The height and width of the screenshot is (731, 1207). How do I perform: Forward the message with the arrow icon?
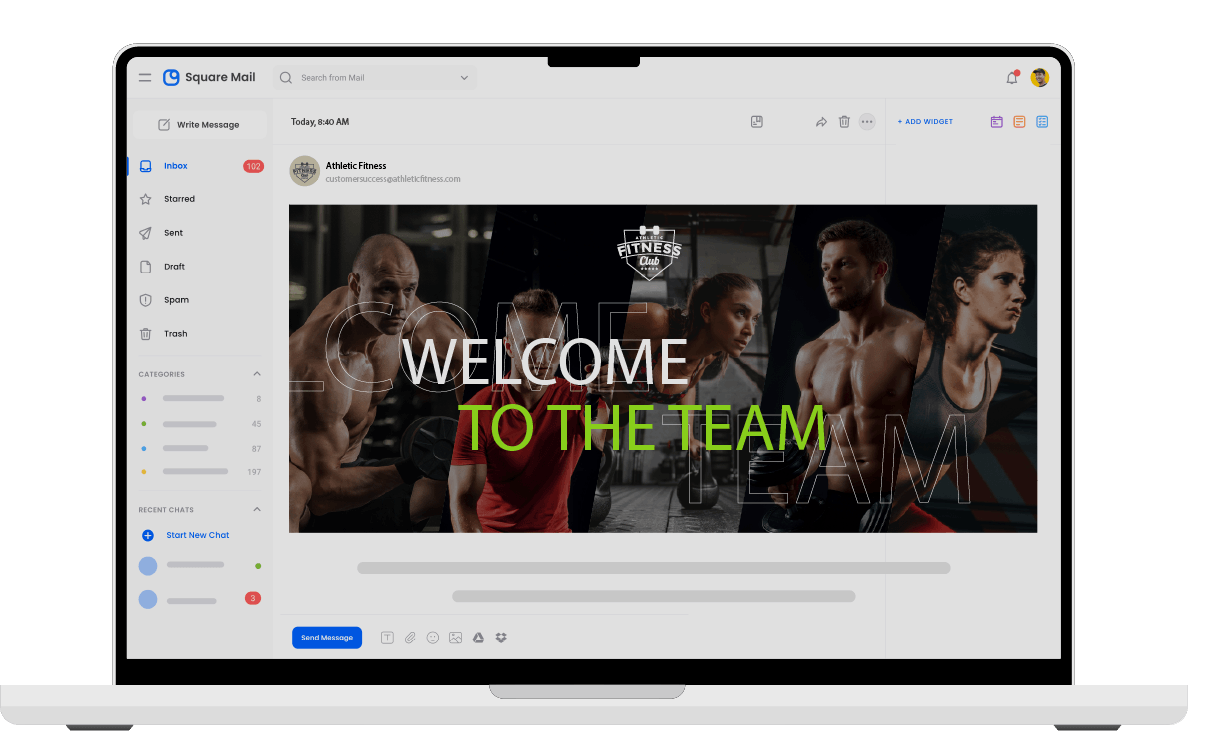pyautogui.click(x=821, y=122)
